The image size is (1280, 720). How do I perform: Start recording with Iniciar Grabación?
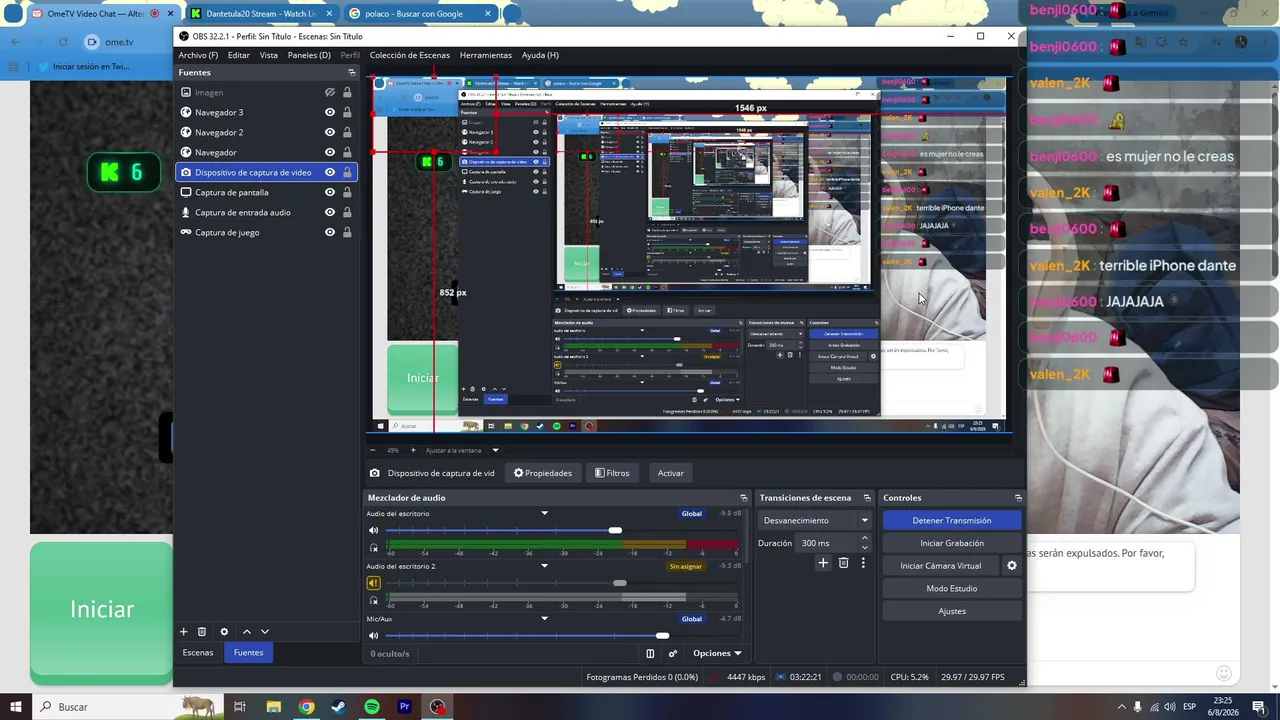point(952,543)
